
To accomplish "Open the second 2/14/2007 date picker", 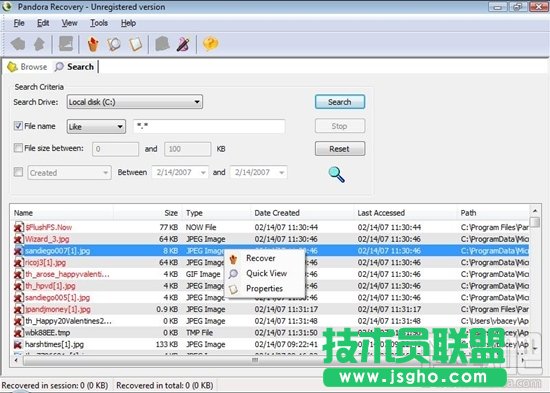I will 259,172.
